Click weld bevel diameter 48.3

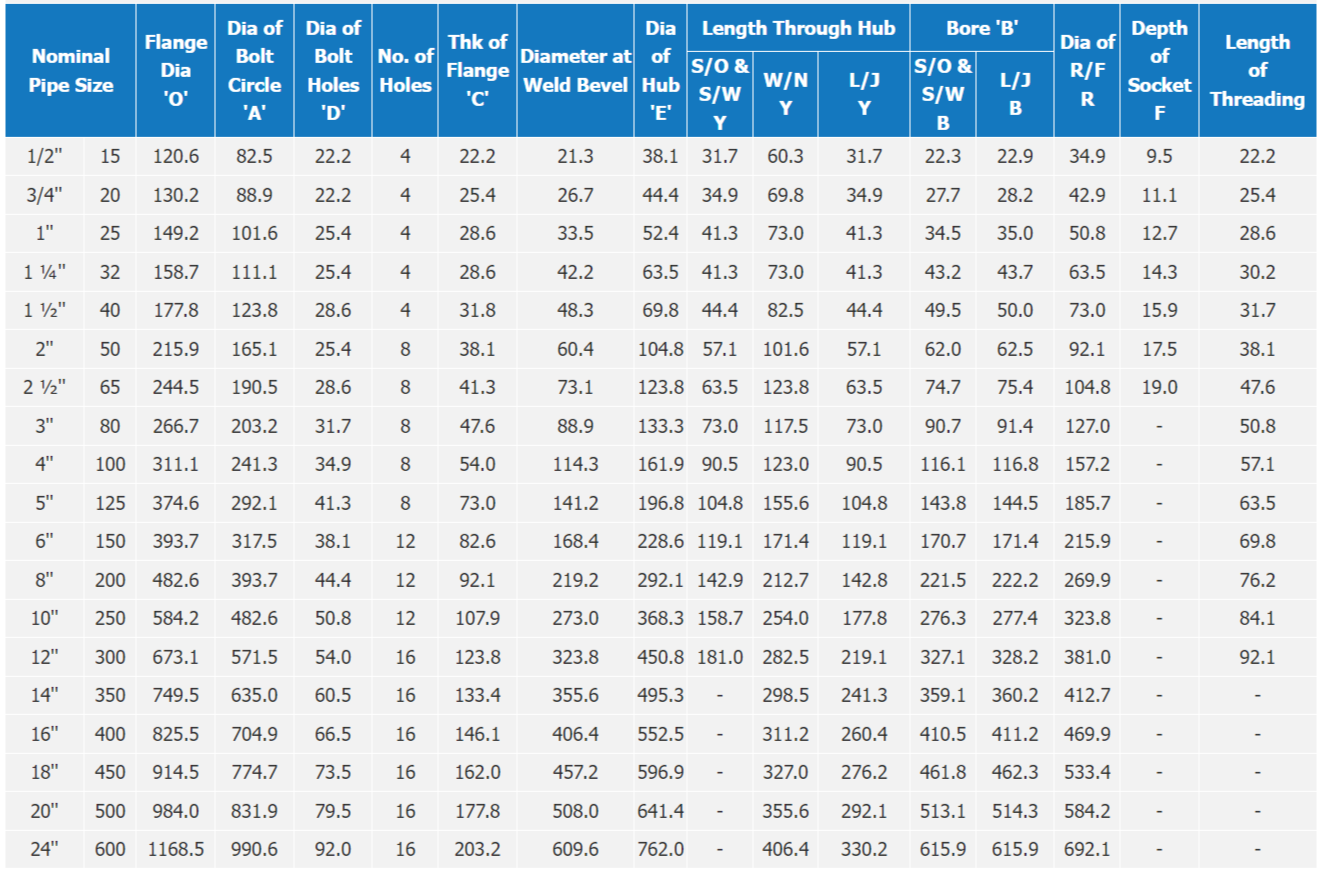click(576, 311)
